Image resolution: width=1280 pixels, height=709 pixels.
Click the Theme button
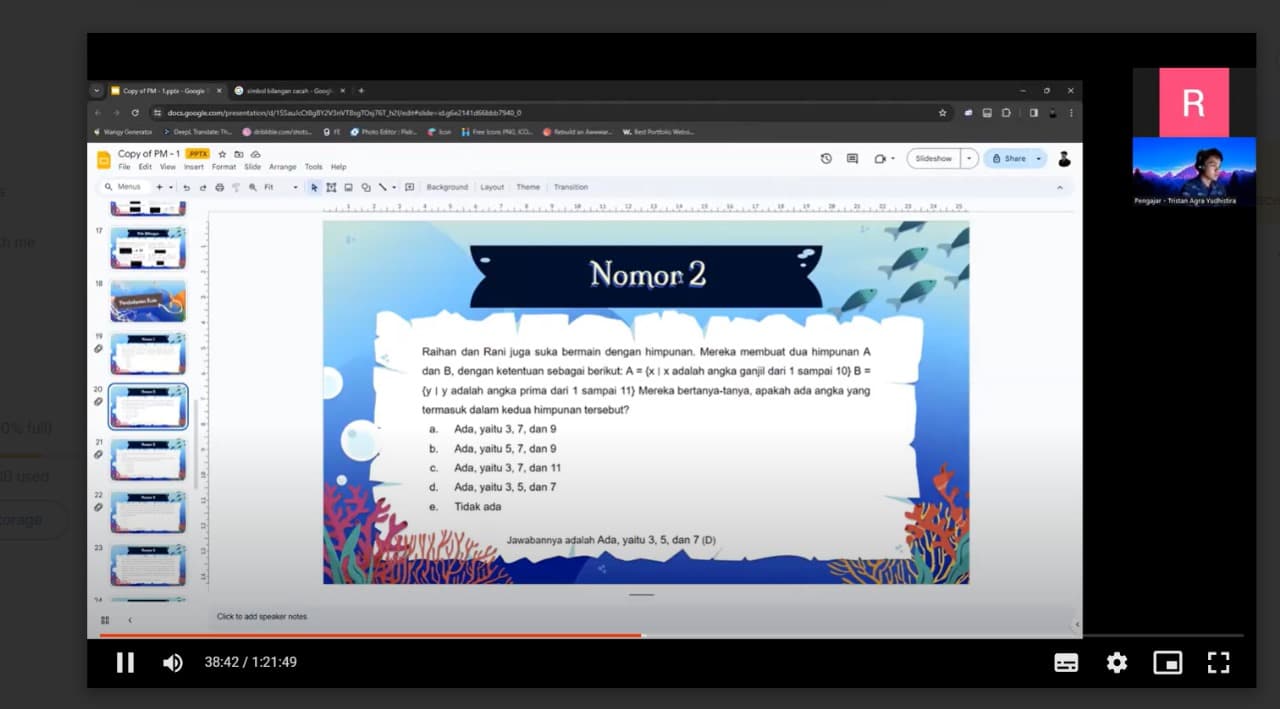pyautogui.click(x=528, y=187)
